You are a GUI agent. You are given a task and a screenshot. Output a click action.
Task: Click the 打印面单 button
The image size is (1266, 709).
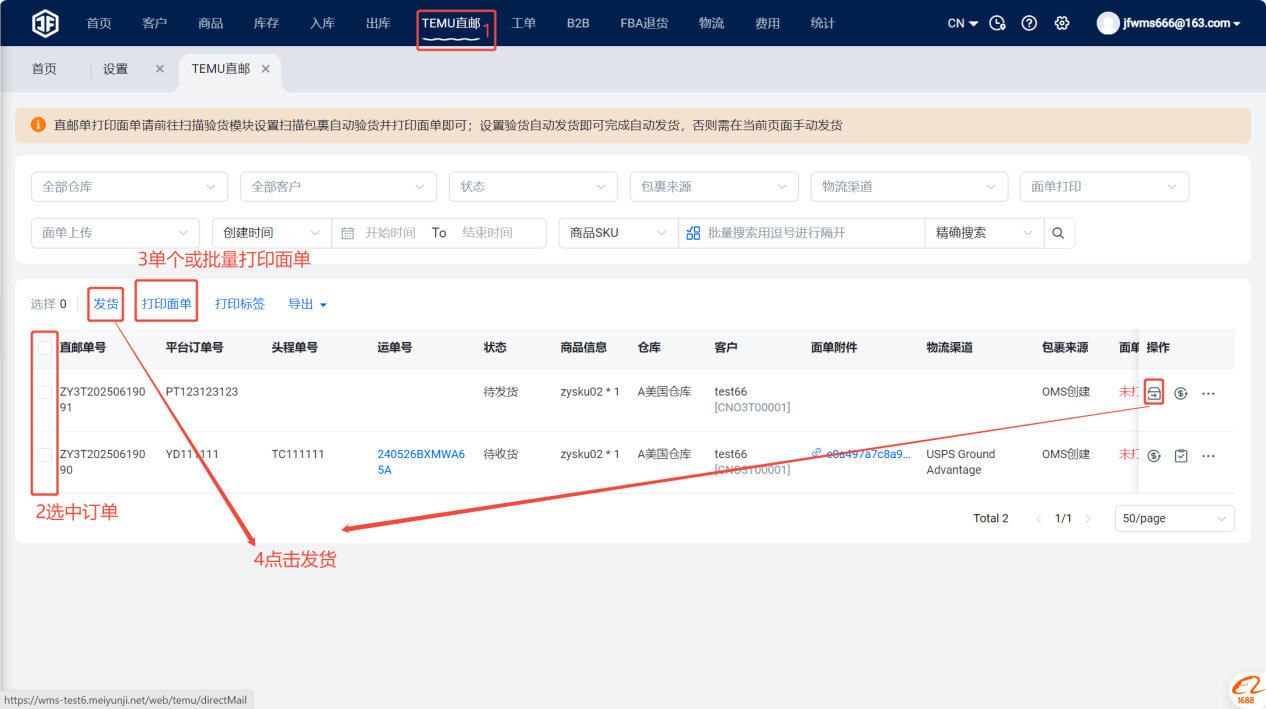[x=166, y=304]
